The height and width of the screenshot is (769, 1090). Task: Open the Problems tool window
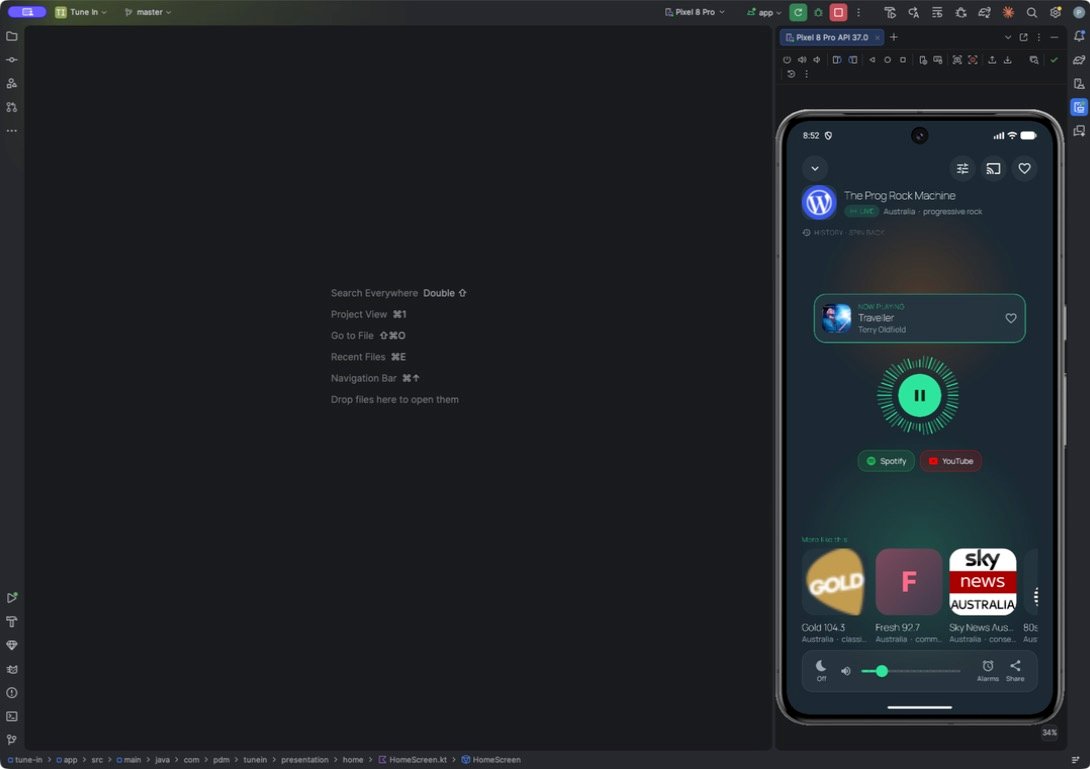pyautogui.click(x=12, y=693)
